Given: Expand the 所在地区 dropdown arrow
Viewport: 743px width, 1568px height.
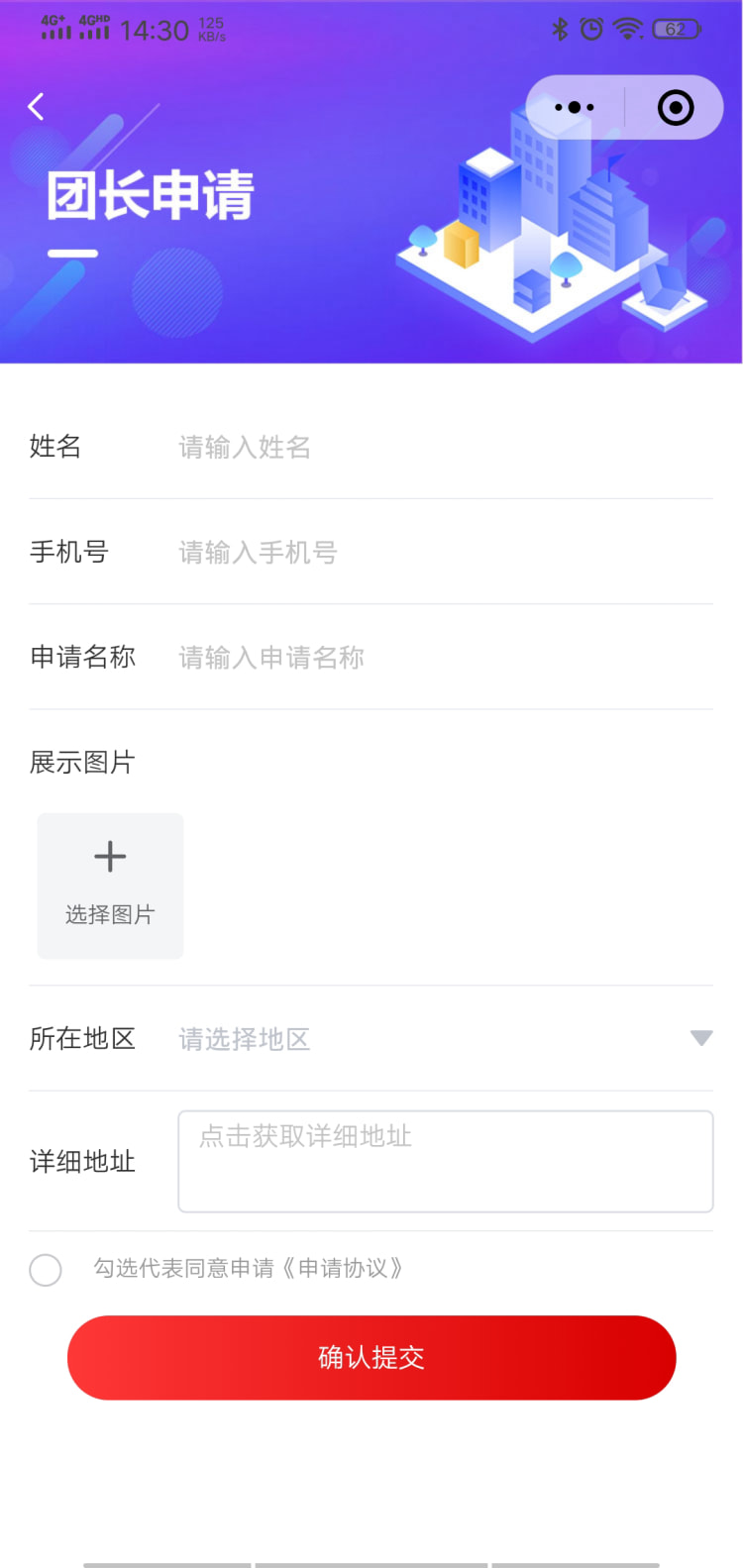Looking at the screenshot, I should (701, 1038).
